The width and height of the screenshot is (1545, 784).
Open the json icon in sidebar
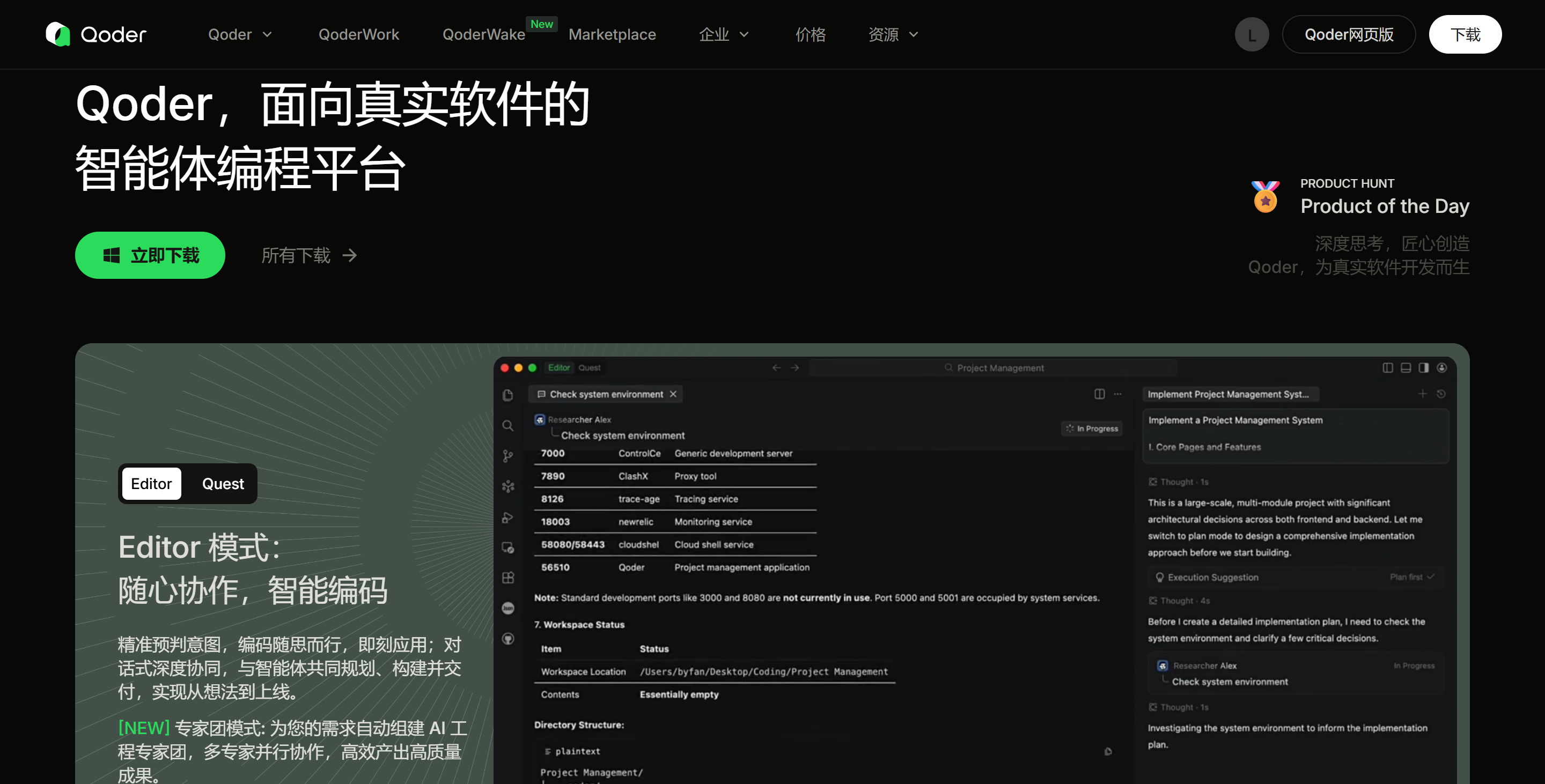point(507,609)
